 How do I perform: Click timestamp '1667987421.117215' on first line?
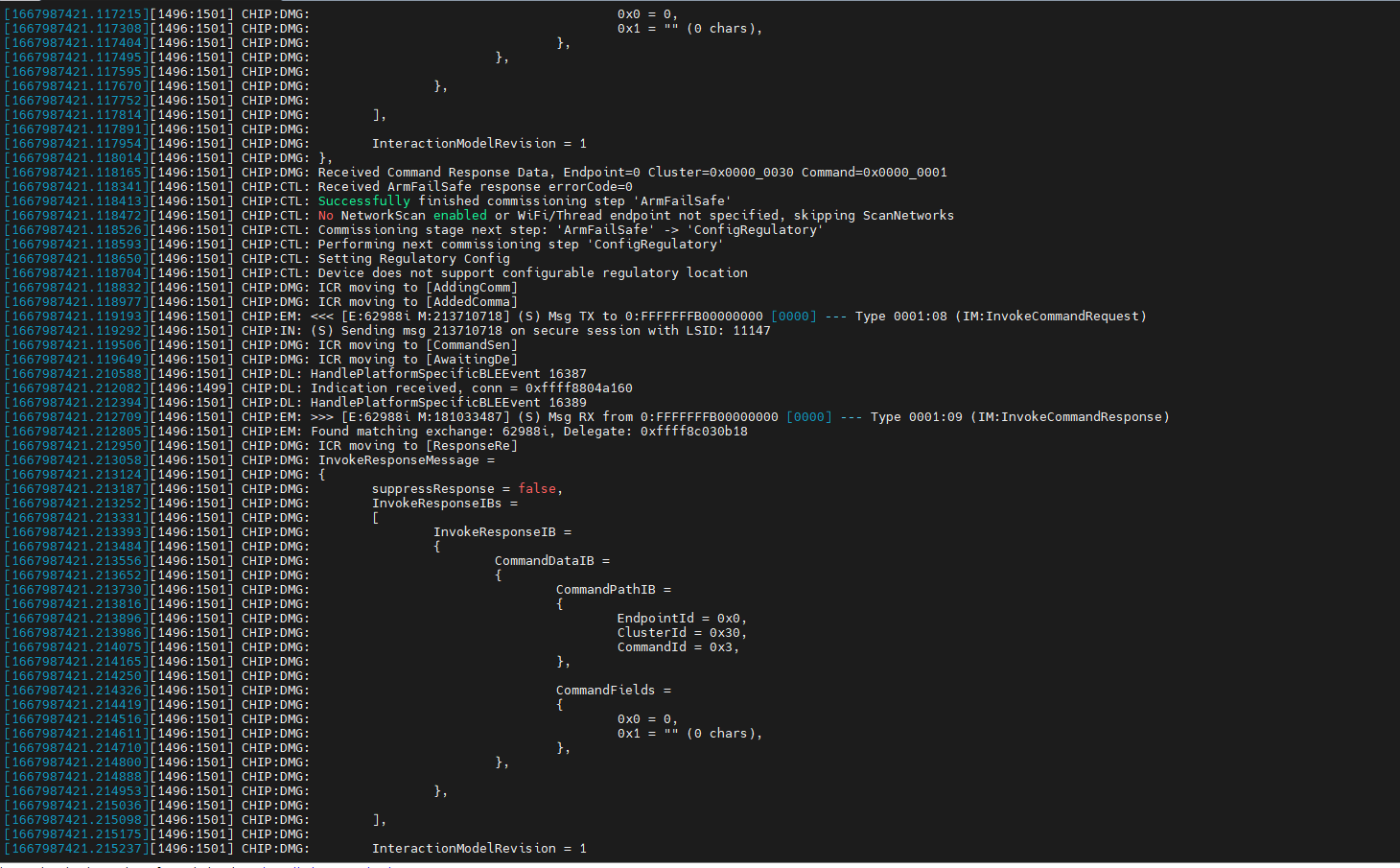point(77,14)
